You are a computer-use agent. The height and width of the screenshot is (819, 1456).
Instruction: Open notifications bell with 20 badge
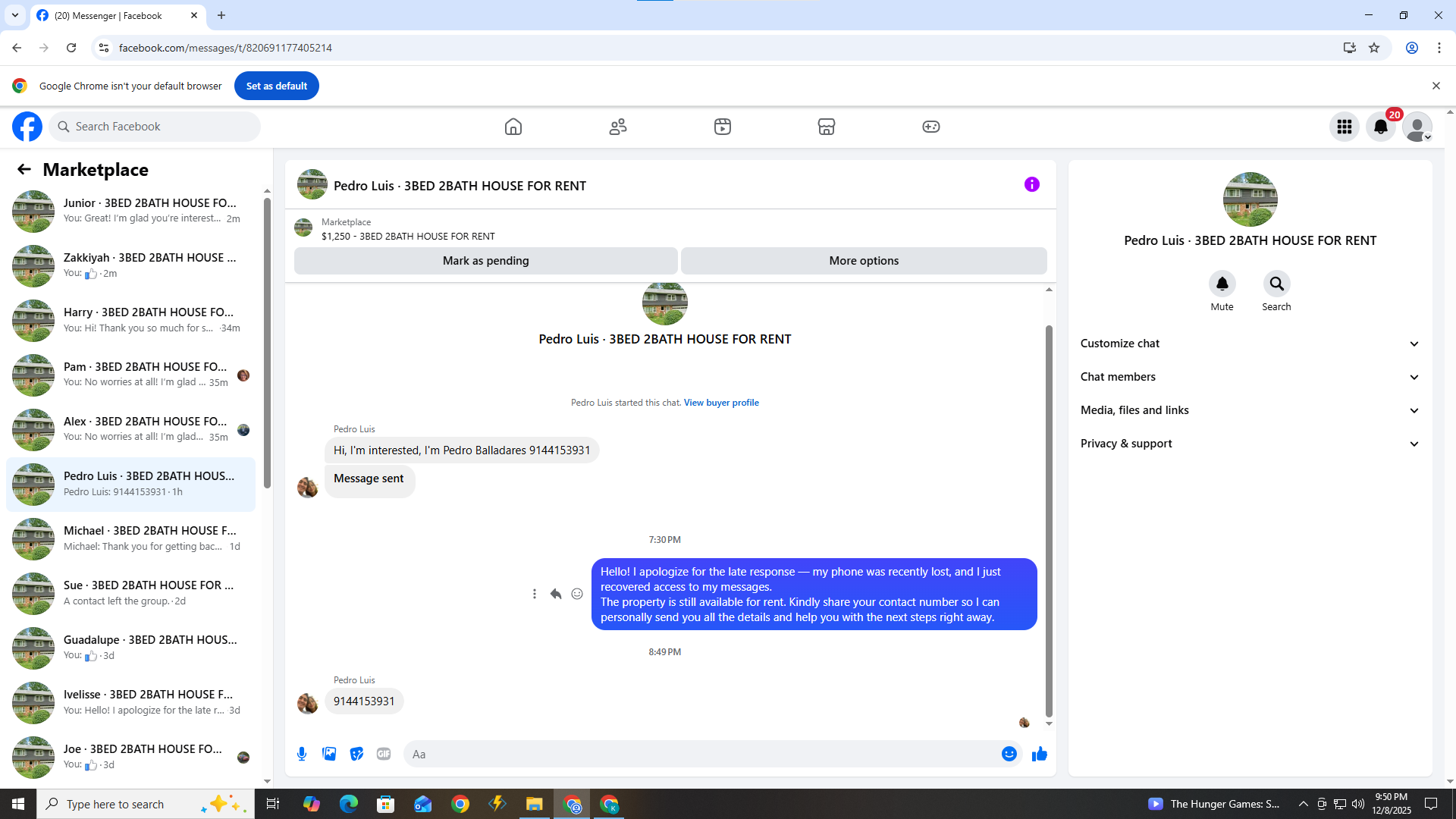[1381, 127]
